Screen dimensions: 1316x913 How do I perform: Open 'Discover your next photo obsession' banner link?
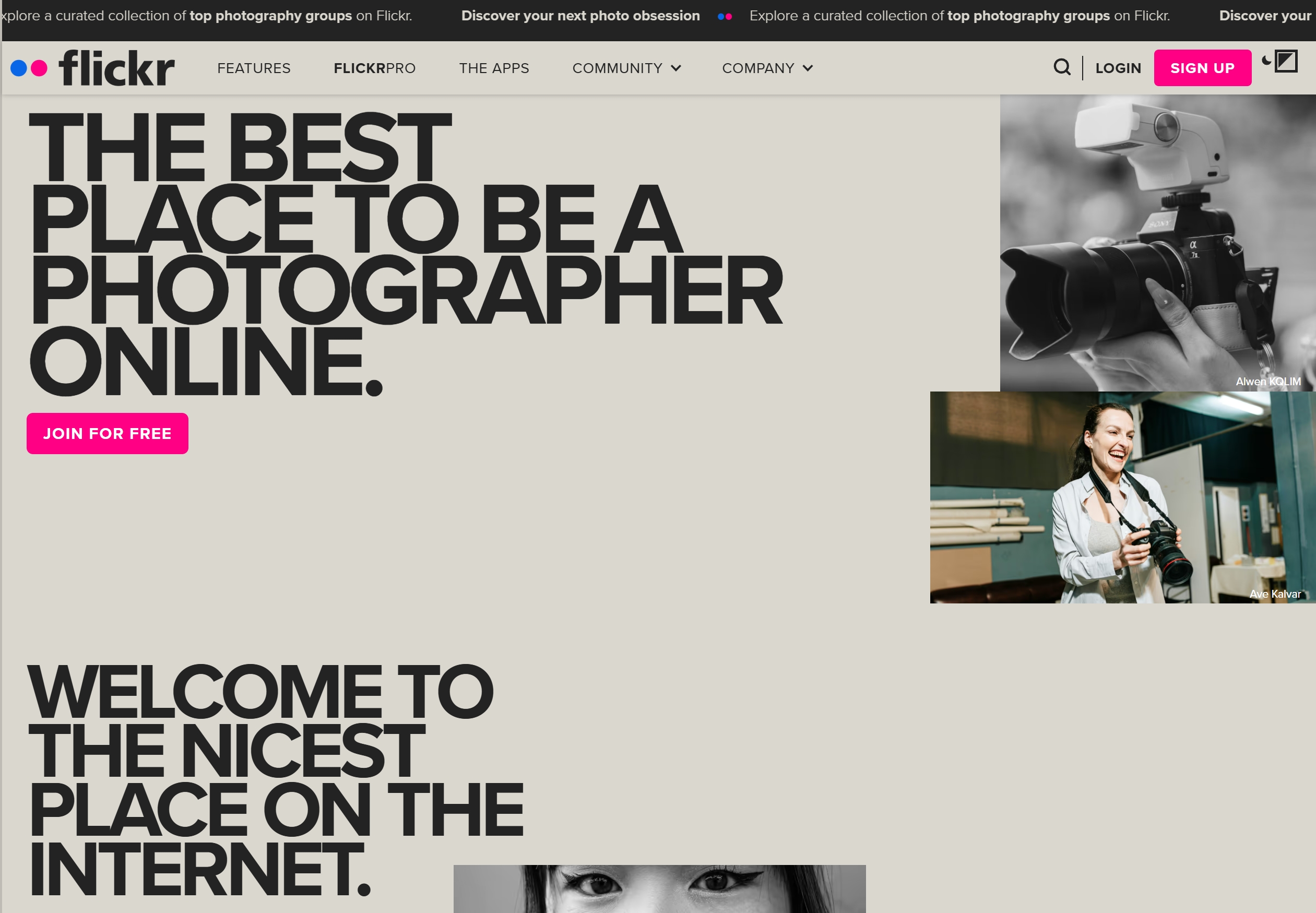pos(580,16)
